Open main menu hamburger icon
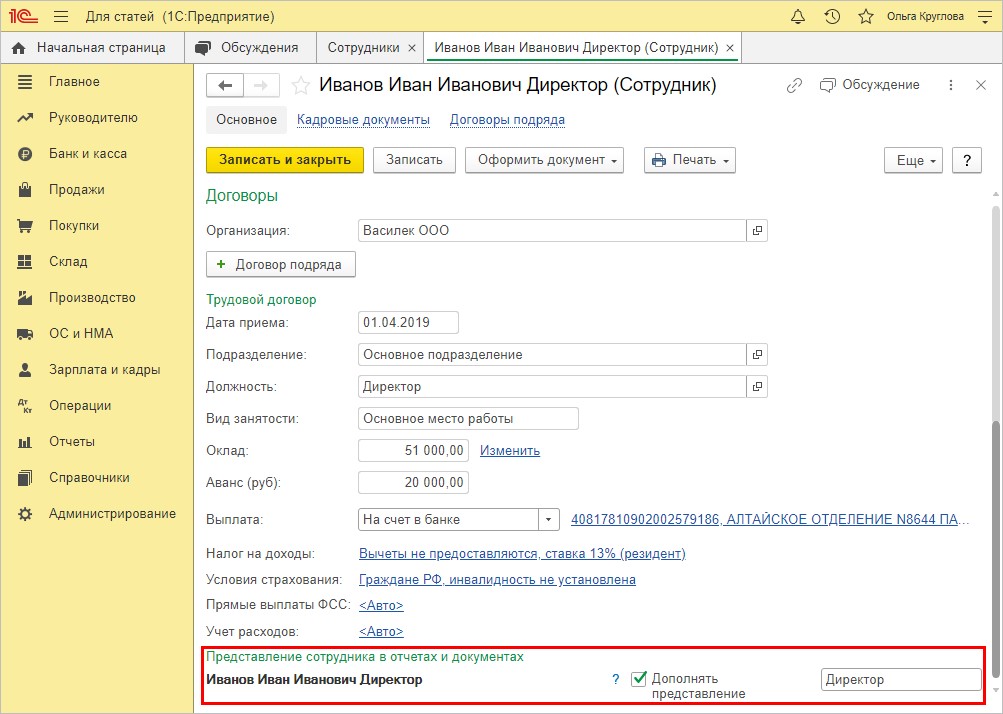The height and width of the screenshot is (714, 1003). coord(61,17)
